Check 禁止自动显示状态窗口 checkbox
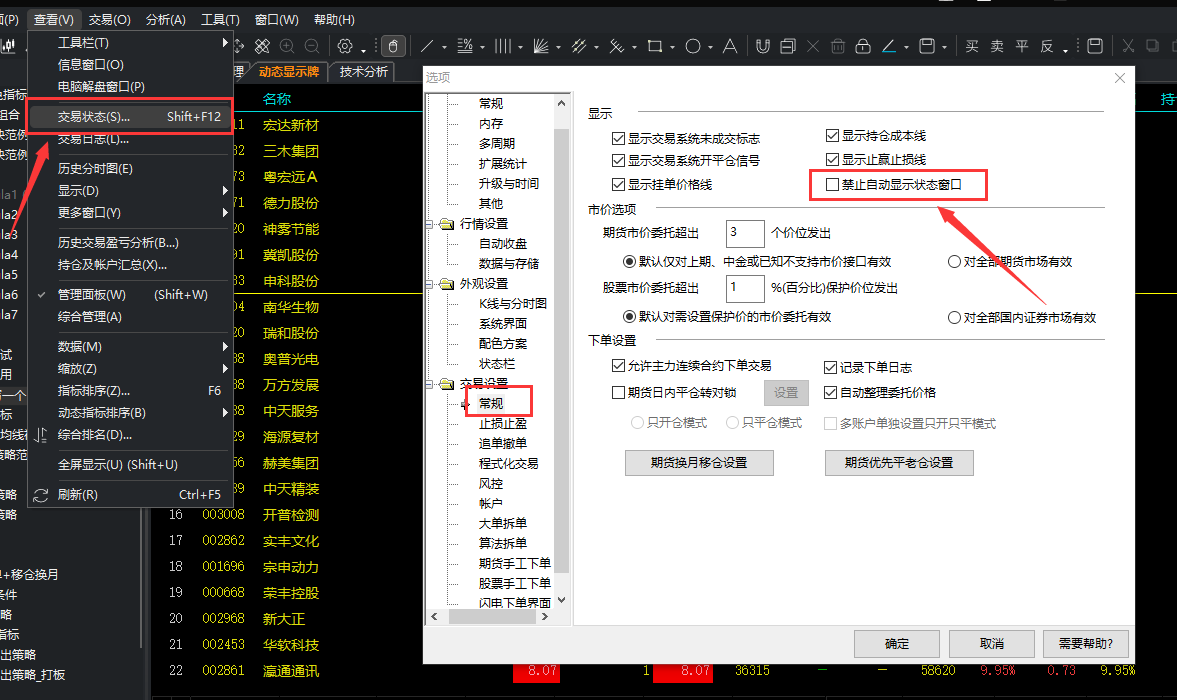 832,185
